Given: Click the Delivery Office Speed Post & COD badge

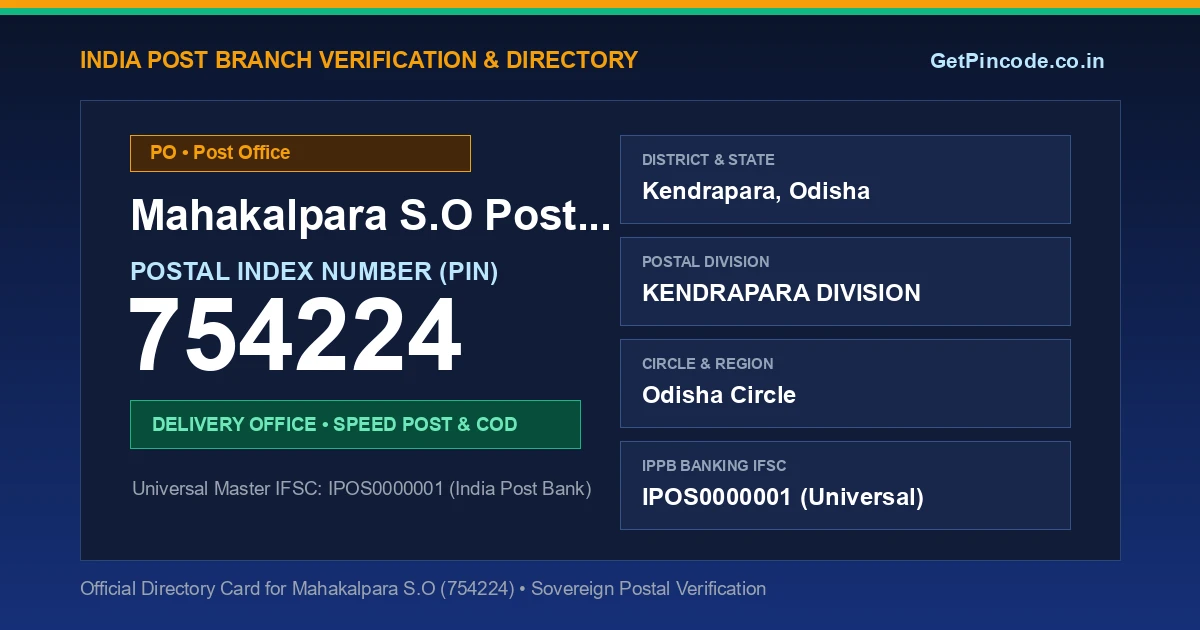Looking at the screenshot, I should [x=355, y=424].
